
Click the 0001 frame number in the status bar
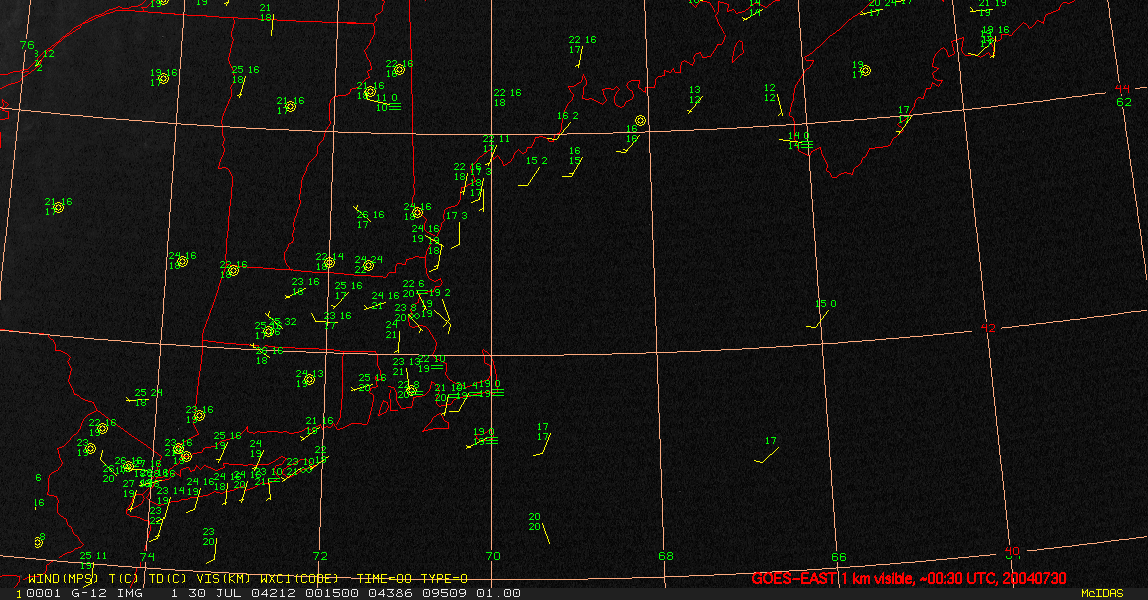[44, 593]
